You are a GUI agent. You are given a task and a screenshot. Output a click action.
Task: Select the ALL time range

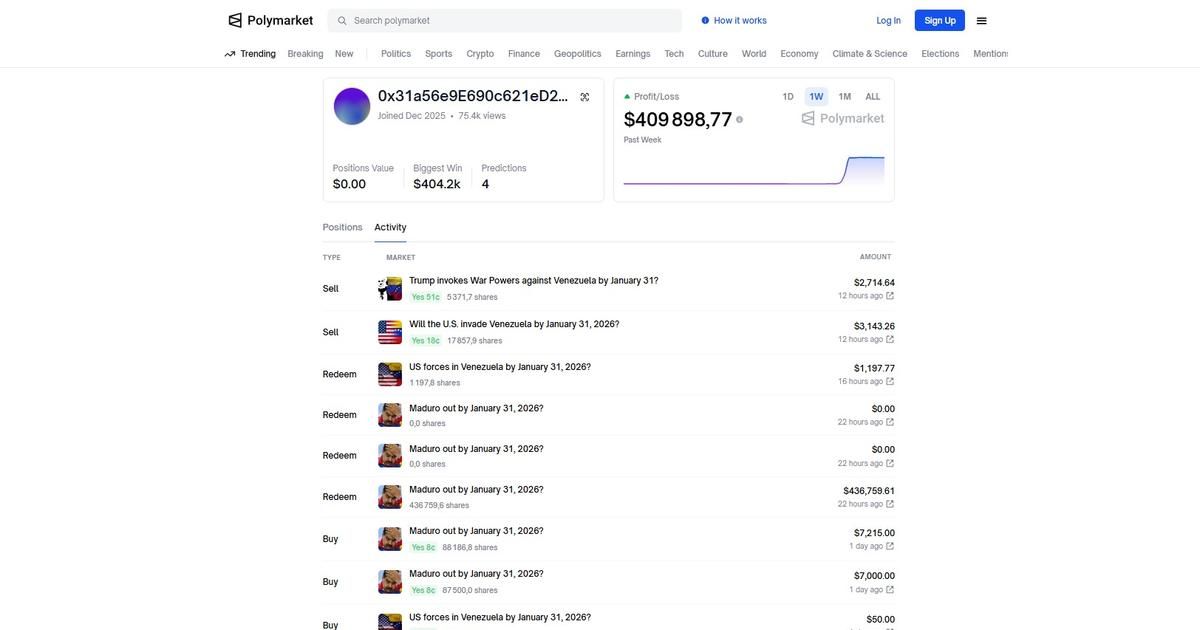tap(873, 97)
